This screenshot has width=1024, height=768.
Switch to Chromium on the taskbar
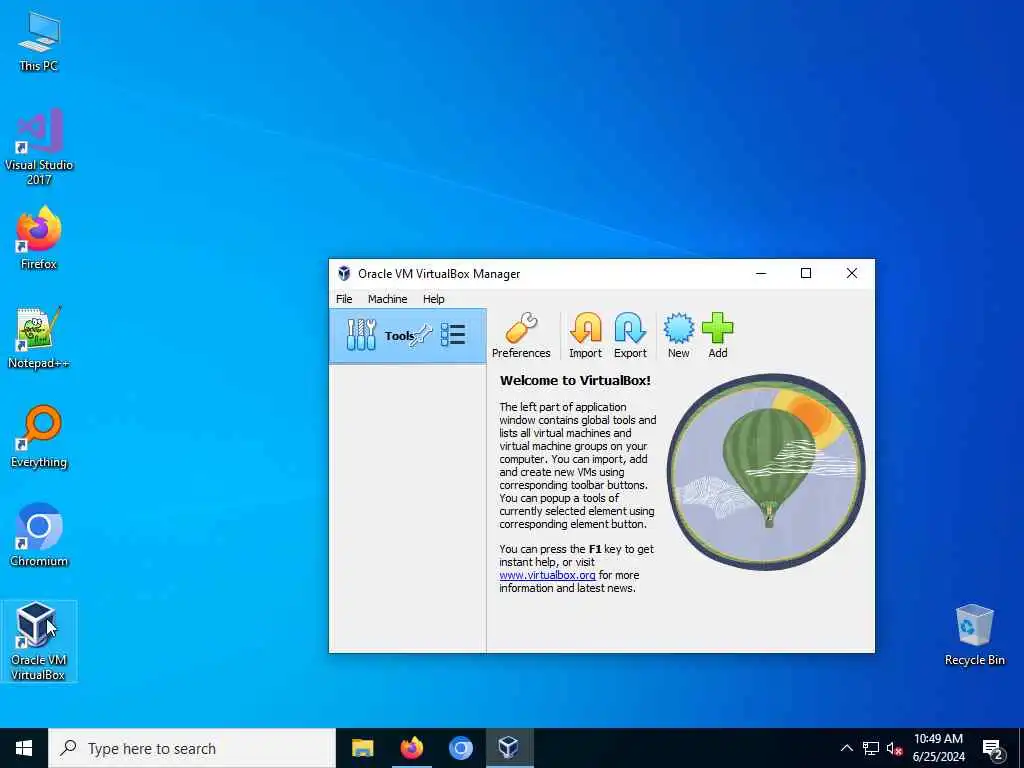(x=460, y=748)
